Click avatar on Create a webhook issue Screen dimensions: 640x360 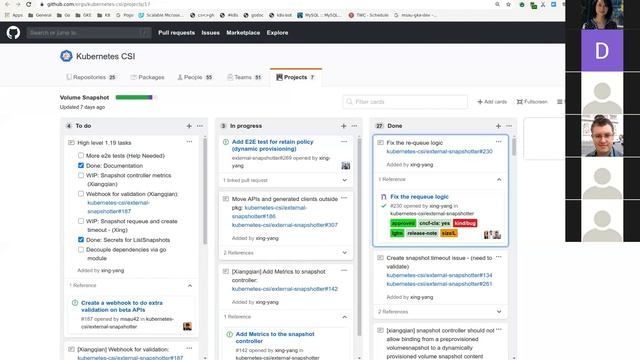pos(187,326)
